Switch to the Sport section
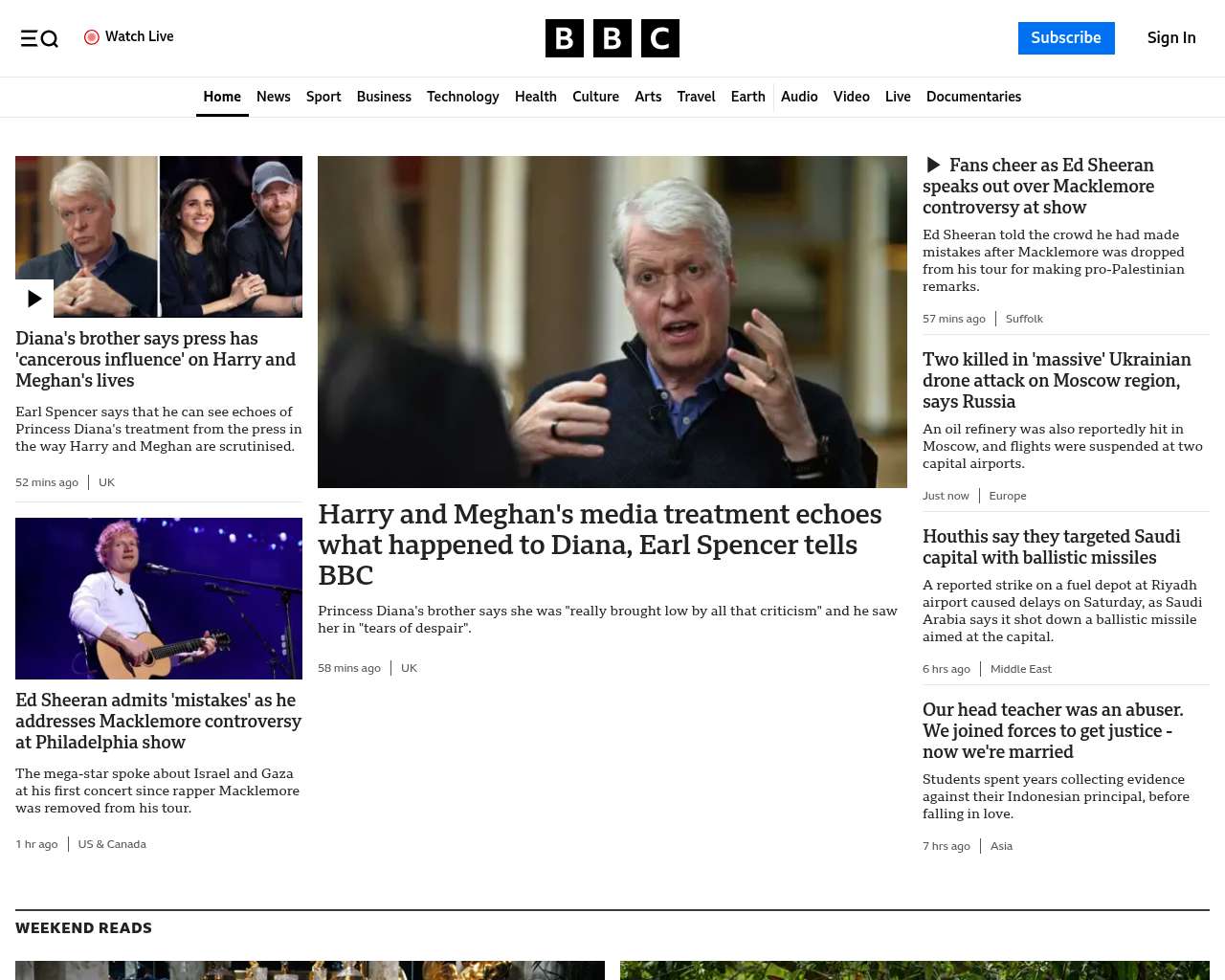The width and height of the screenshot is (1225, 980). tap(323, 97)
